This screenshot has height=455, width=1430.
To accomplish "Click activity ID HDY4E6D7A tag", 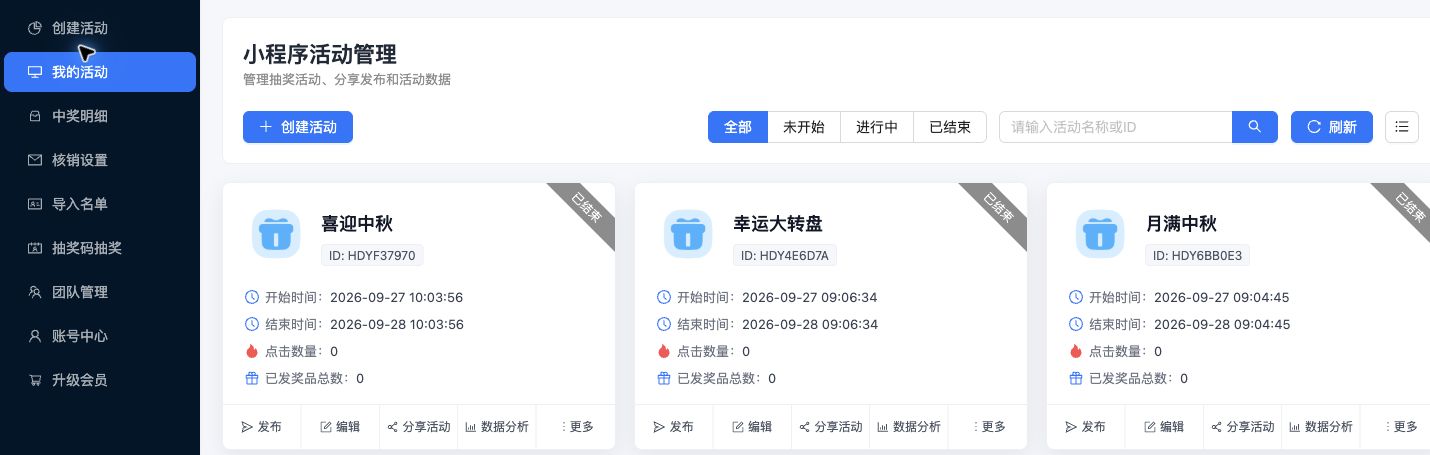I will click(x=785, y=255).
